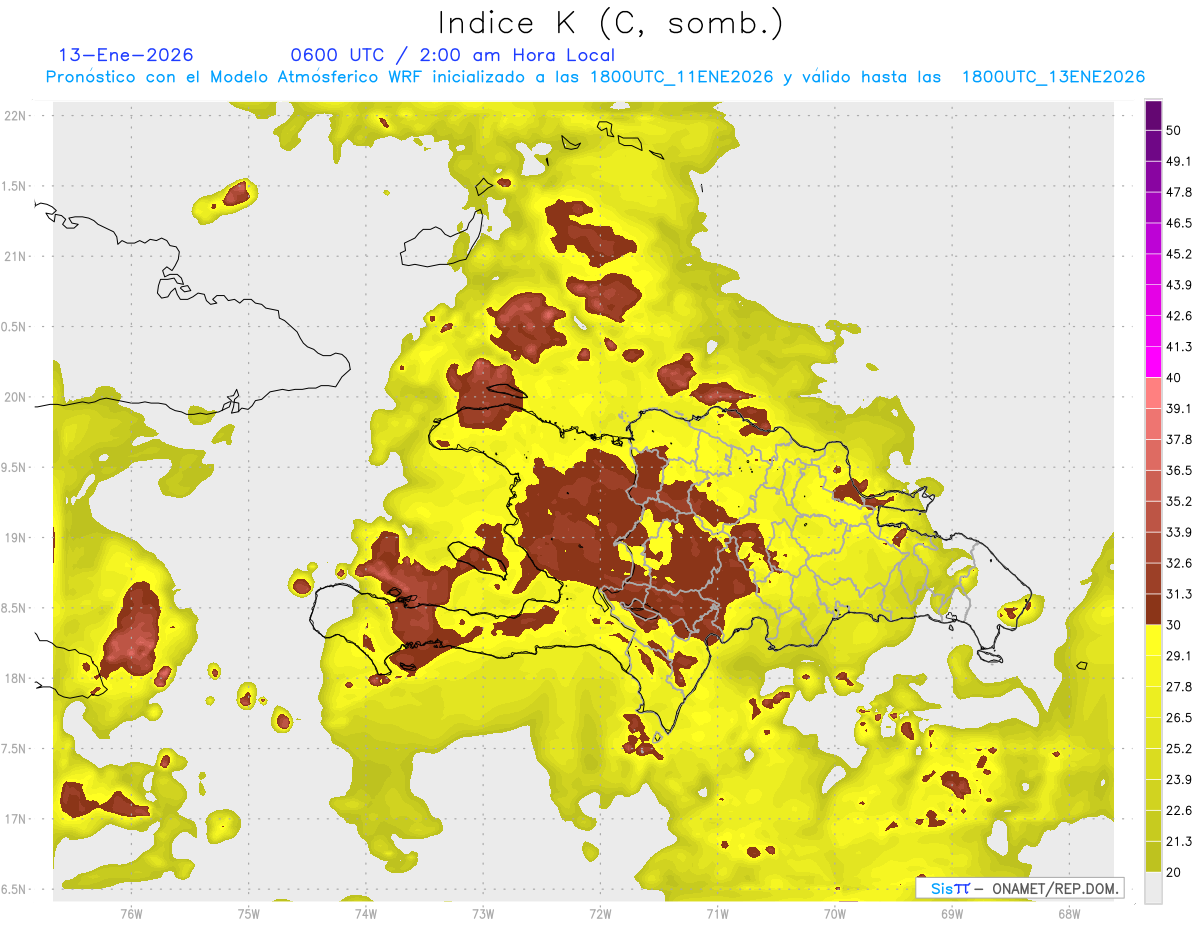Click the '35.2' value on the color scale
Viewport: 1200px width, 927px height.
[1179, 501]
